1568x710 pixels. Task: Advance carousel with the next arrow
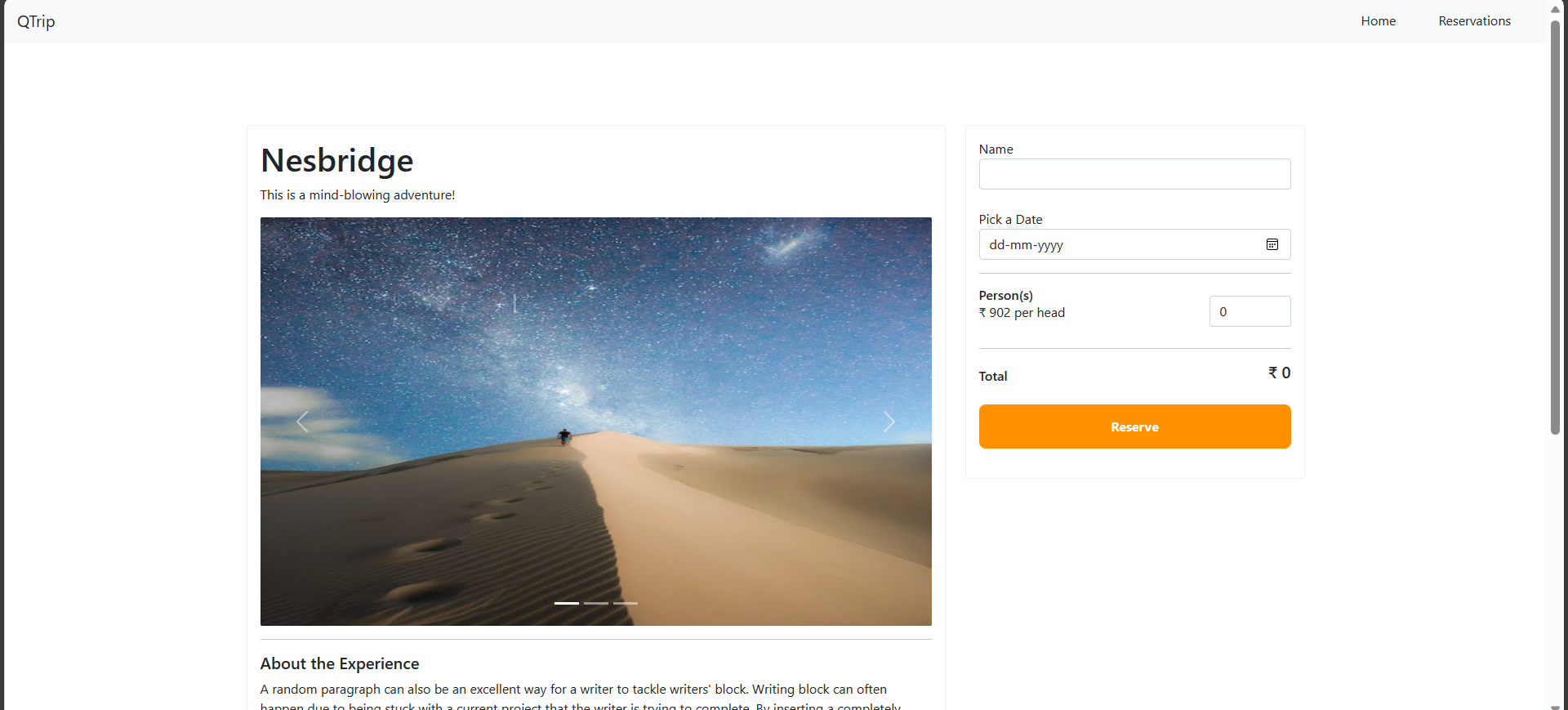pyautogui.click(x=889, y=422)
